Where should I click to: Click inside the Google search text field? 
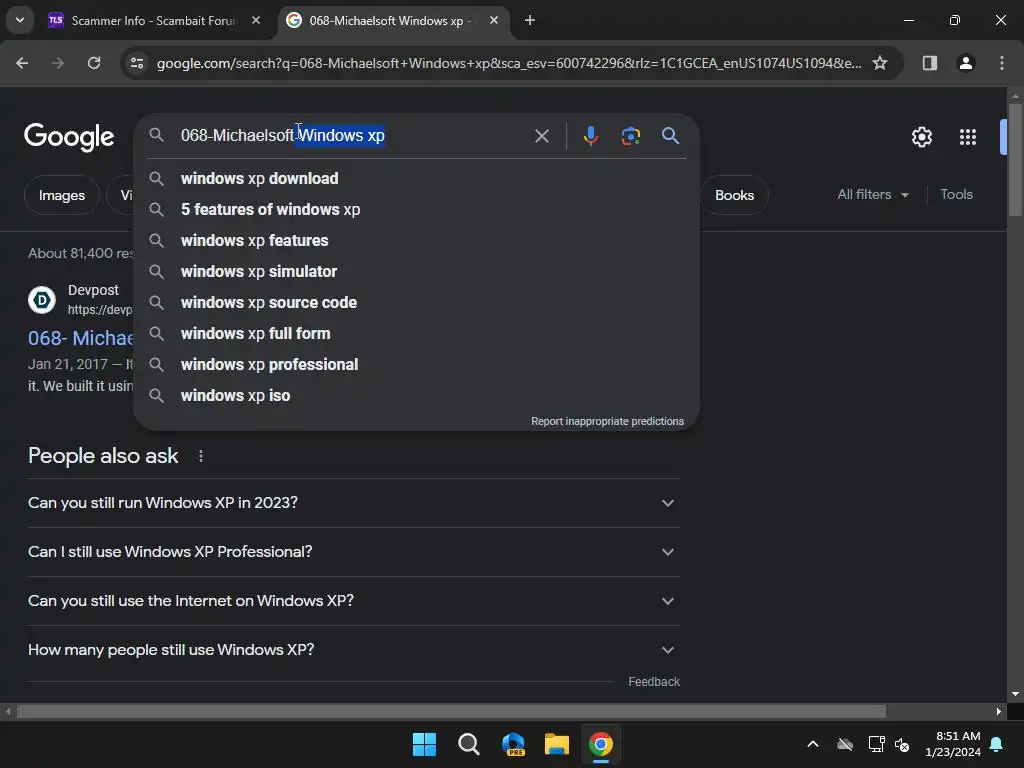coord(353,135)
